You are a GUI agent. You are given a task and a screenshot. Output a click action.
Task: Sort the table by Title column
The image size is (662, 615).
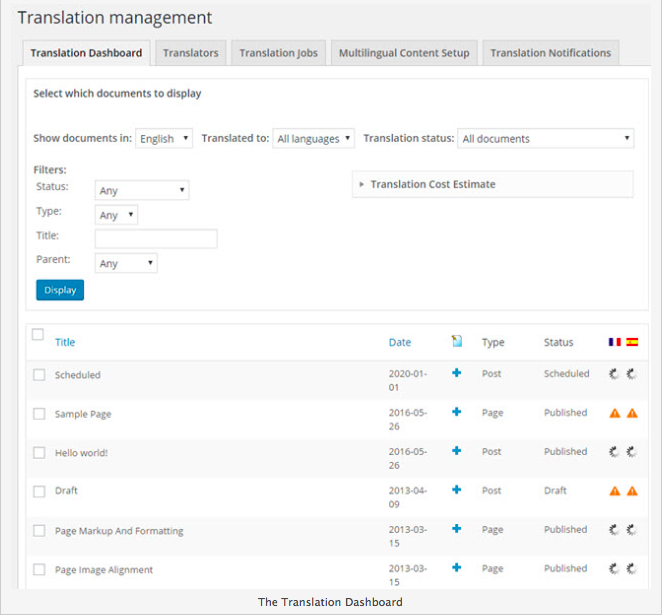point(65,342)
